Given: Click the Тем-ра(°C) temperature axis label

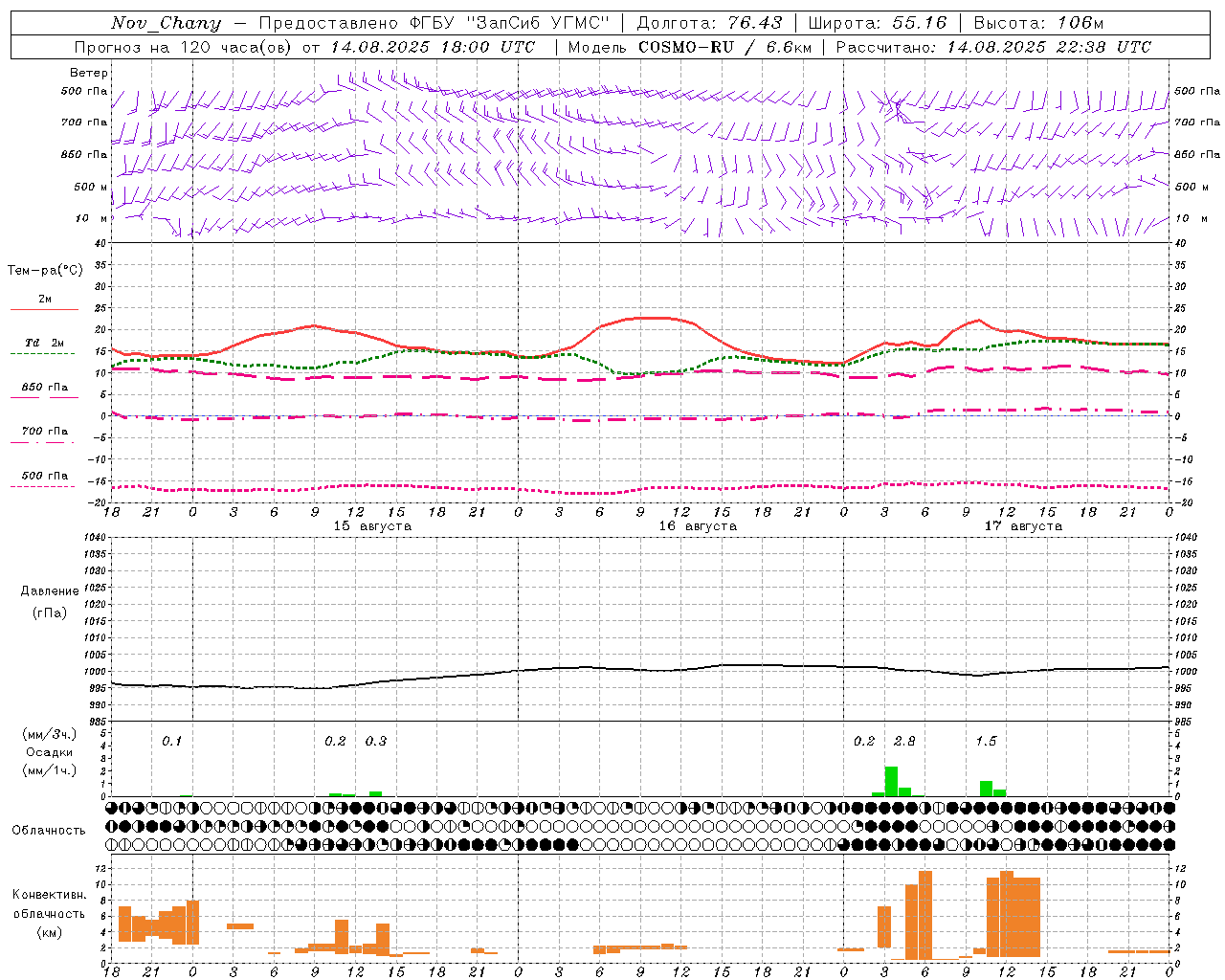Looking at the screenshot, I should click(x=45, y=271).
